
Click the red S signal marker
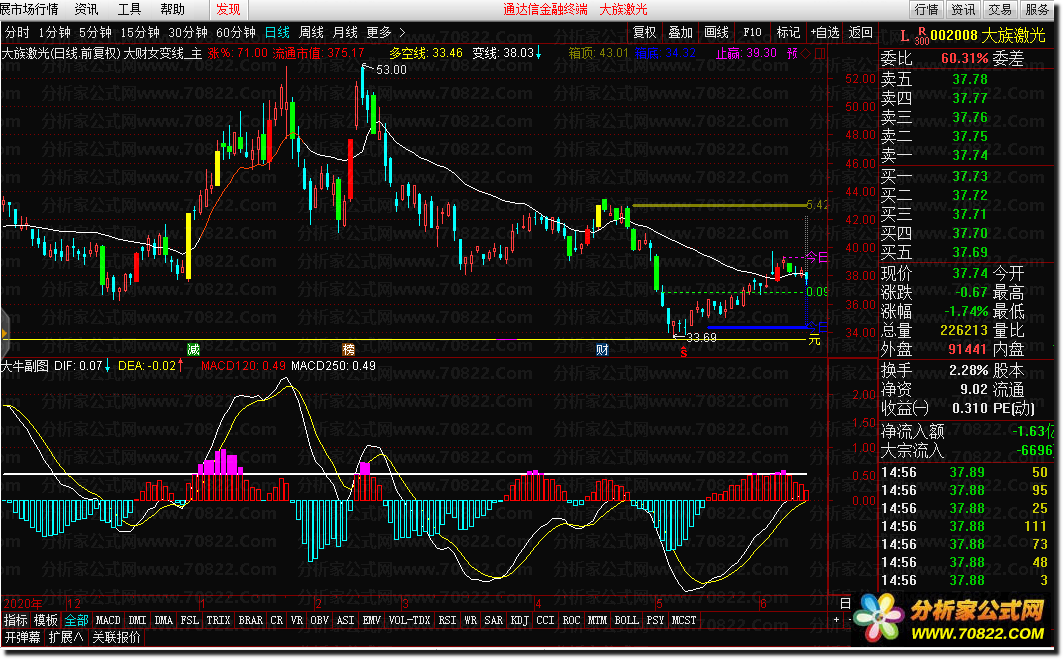[x=683, y=353]
